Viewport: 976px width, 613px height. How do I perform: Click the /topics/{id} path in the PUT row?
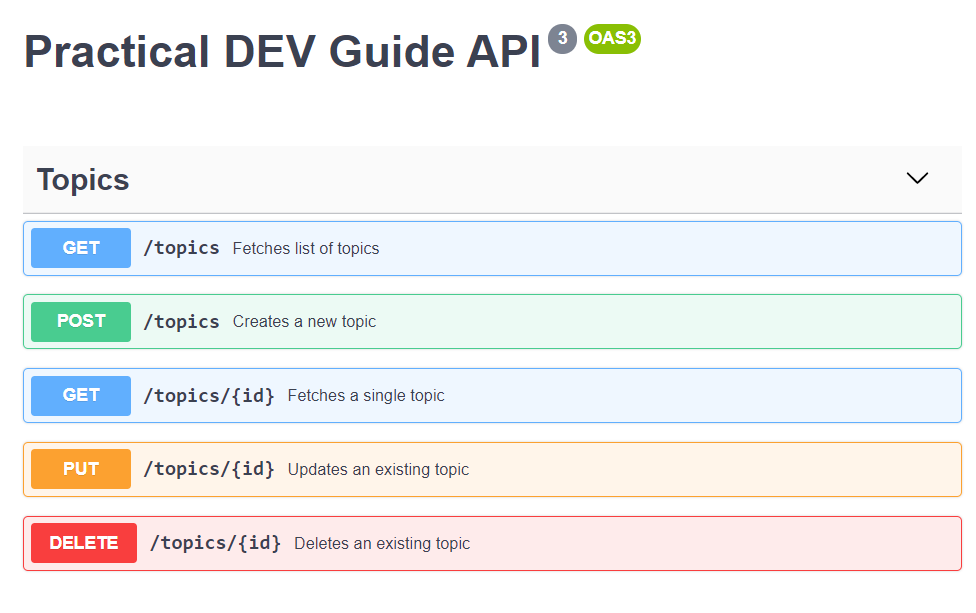pos(209,469)
